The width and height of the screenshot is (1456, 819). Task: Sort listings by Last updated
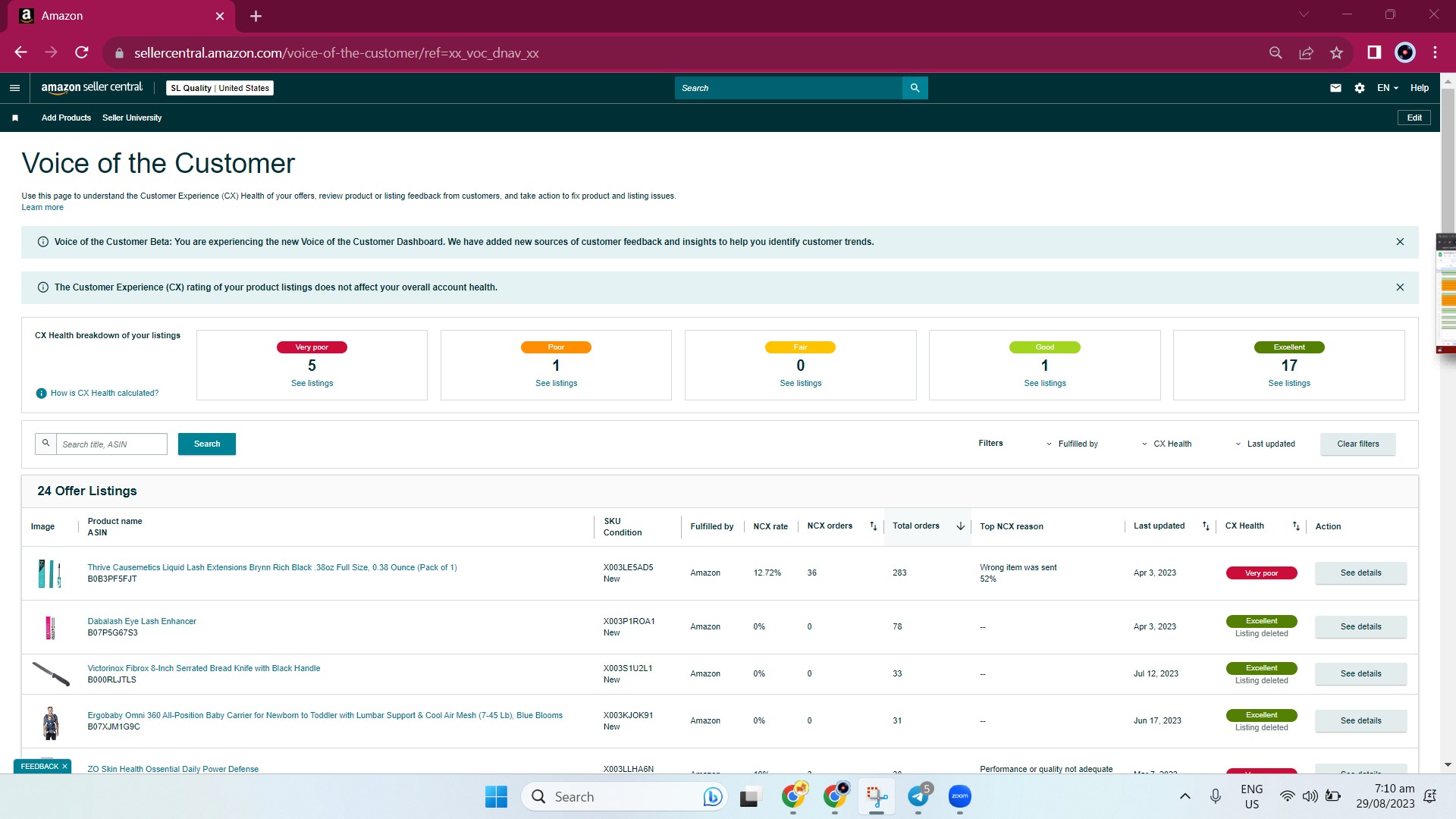click(x=1206, y=526)
